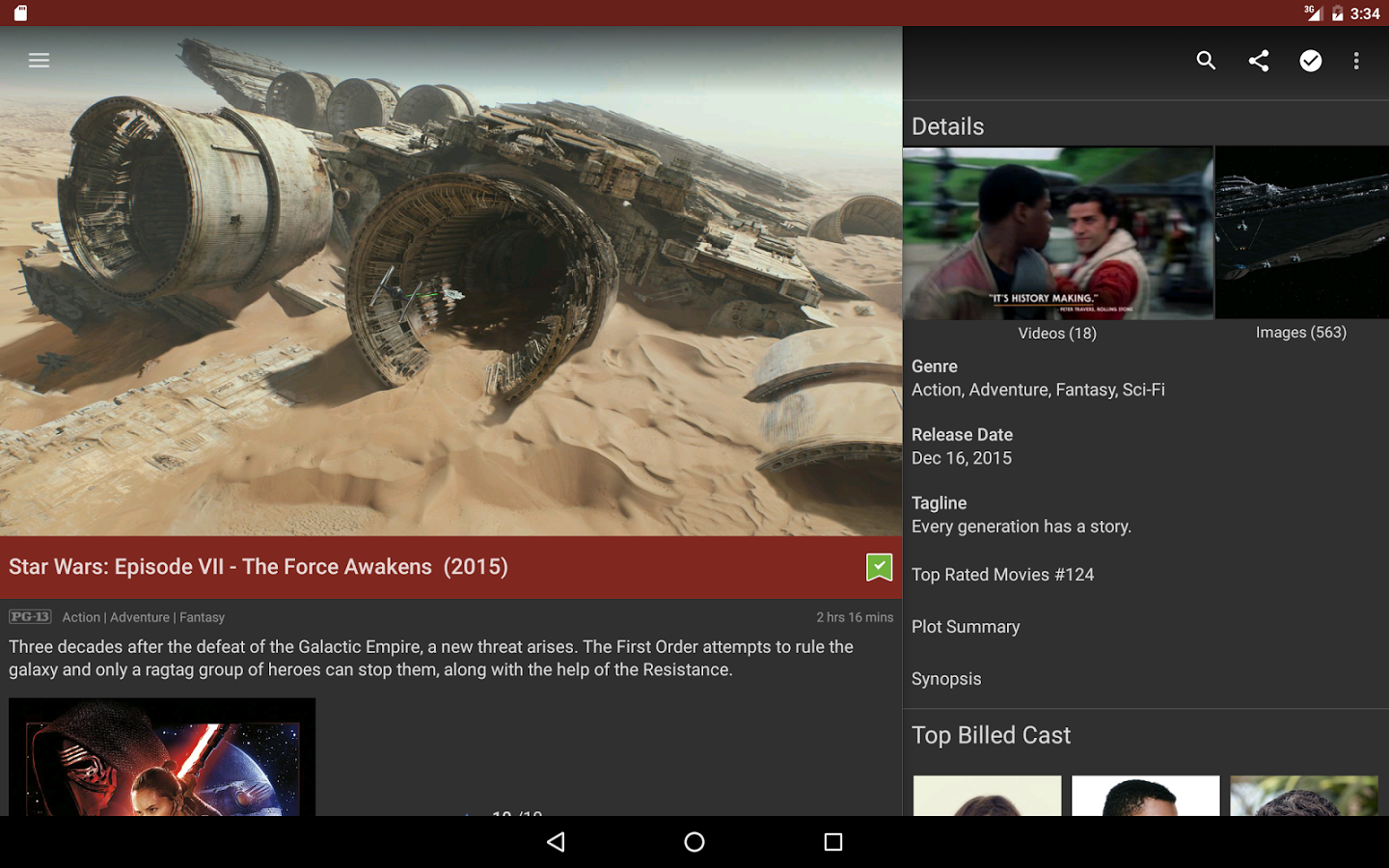Open the hamburger navigation menu
1389x868 pixels.
point(39,61)
